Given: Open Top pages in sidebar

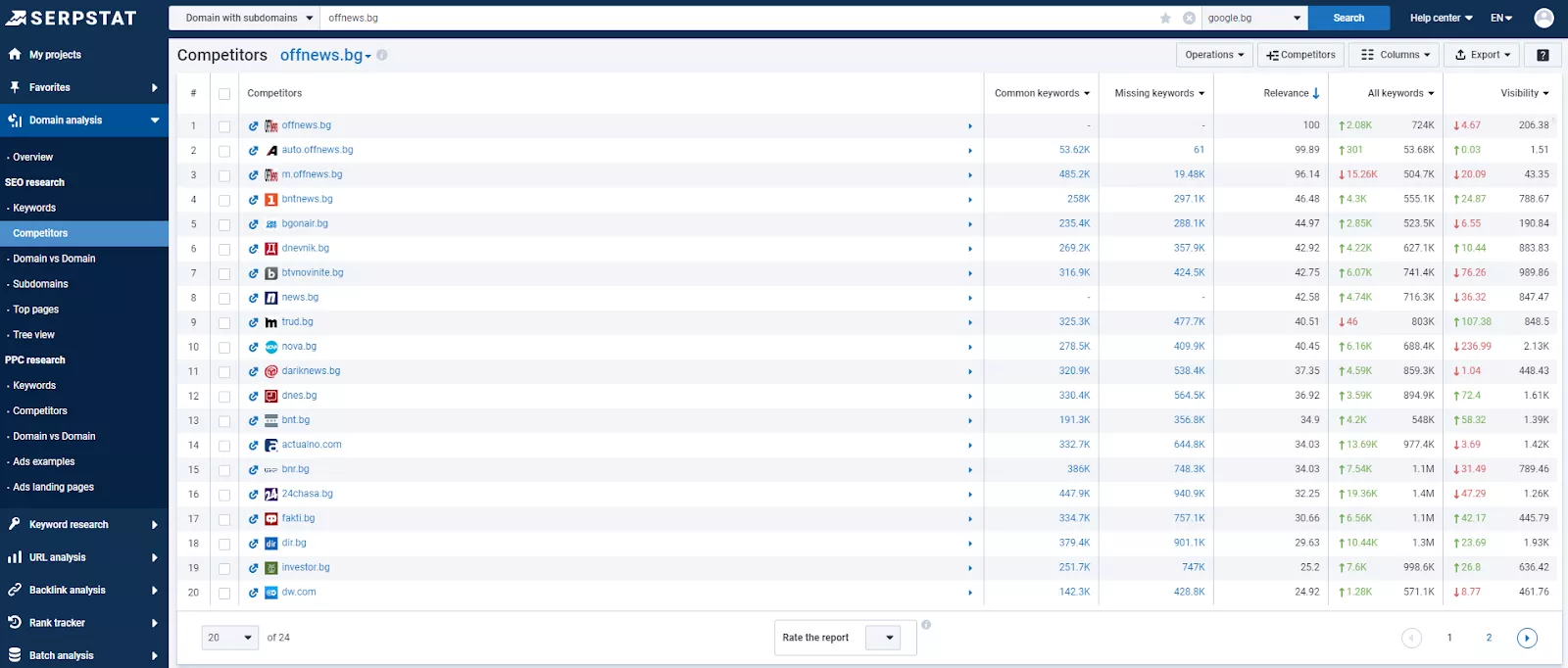Looking at the screenshot, I should click(35, 310).
